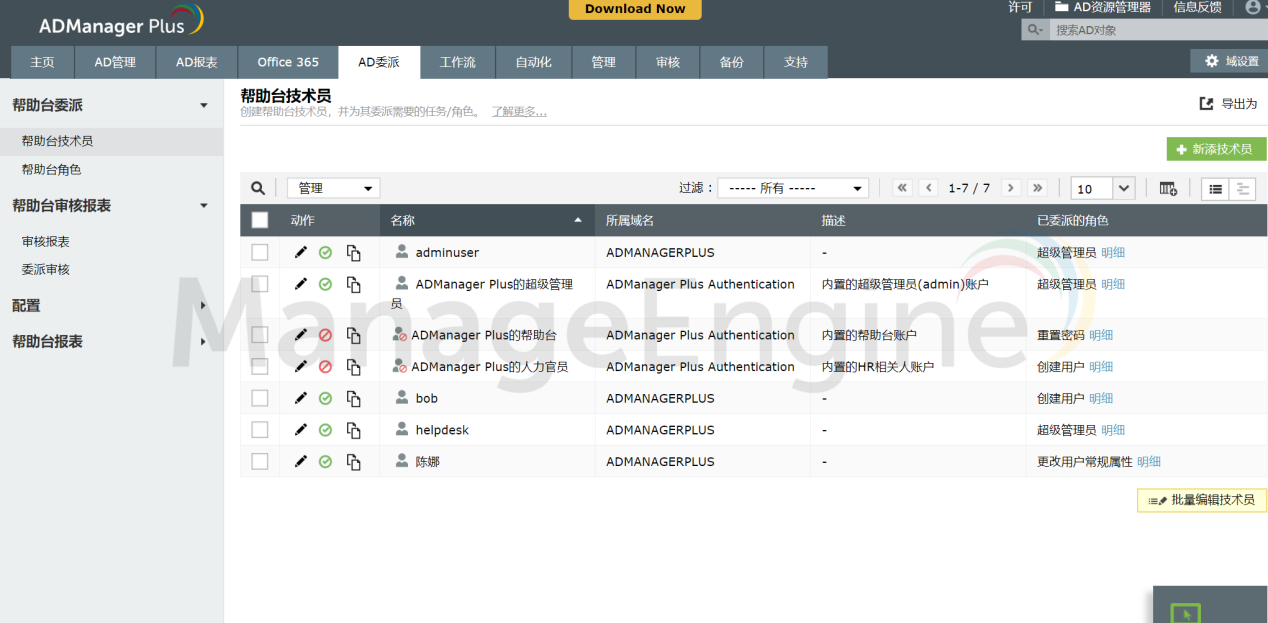The width and height of the screenshot is (1268, 623).
Task: Click the copy icon for ADManager Plus的超级管理员
Action: (x=353, y=284)
